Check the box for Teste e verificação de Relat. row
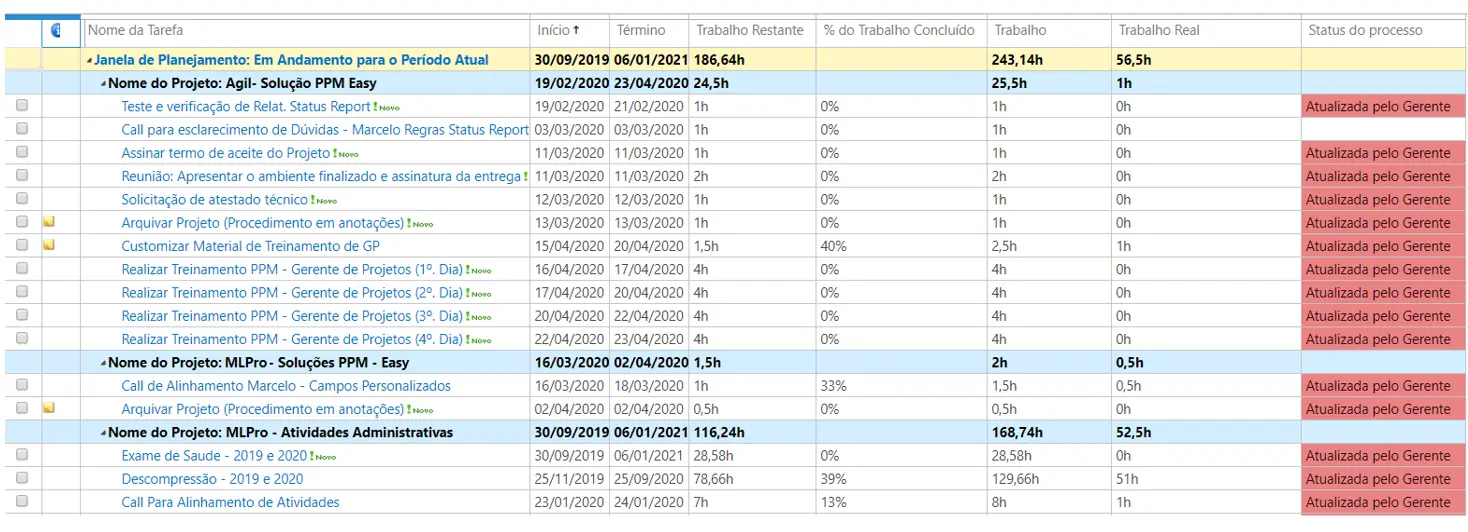1468x532 pixels. 22,105
